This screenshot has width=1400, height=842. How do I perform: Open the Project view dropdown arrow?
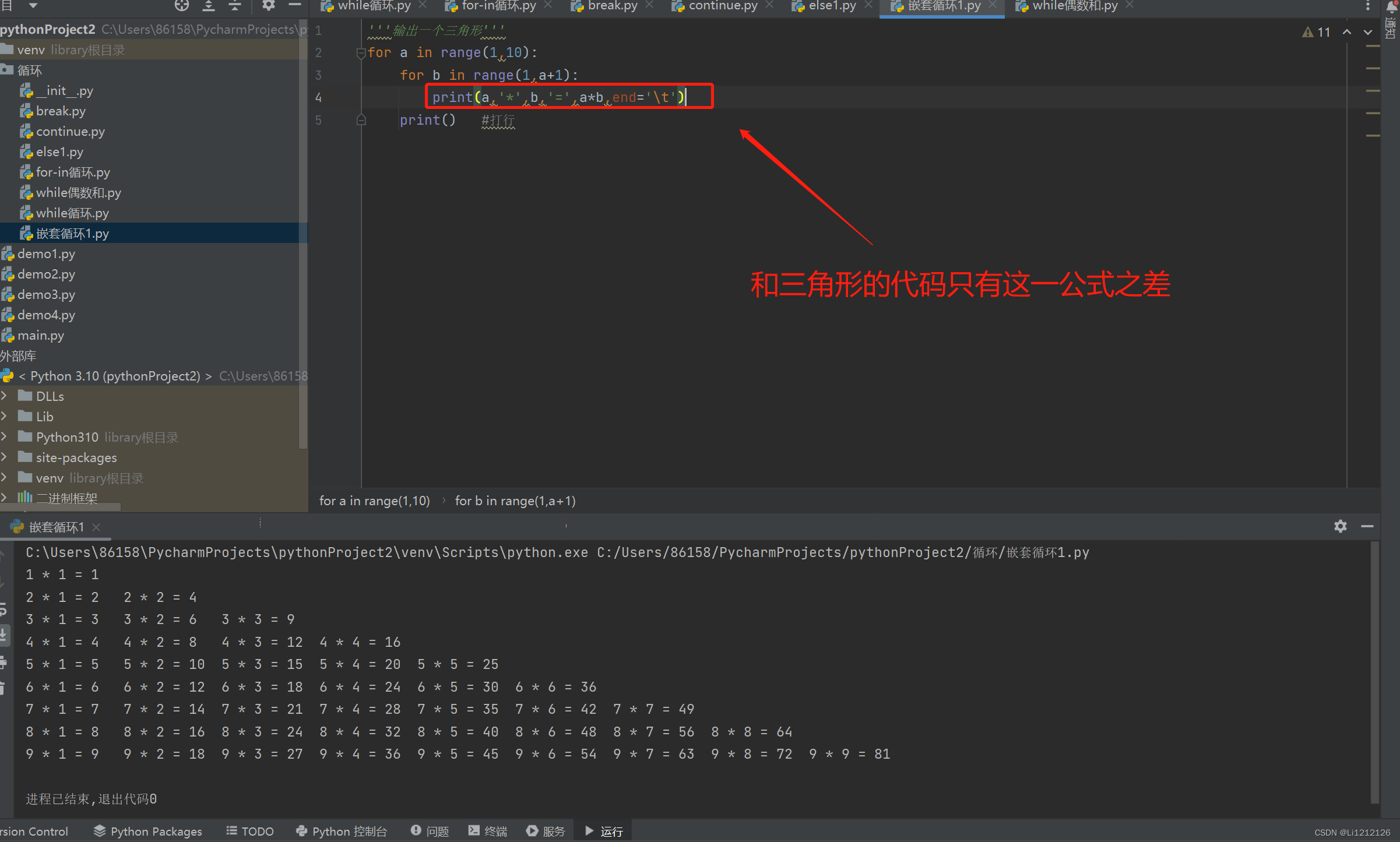click(x=33, y=6)
